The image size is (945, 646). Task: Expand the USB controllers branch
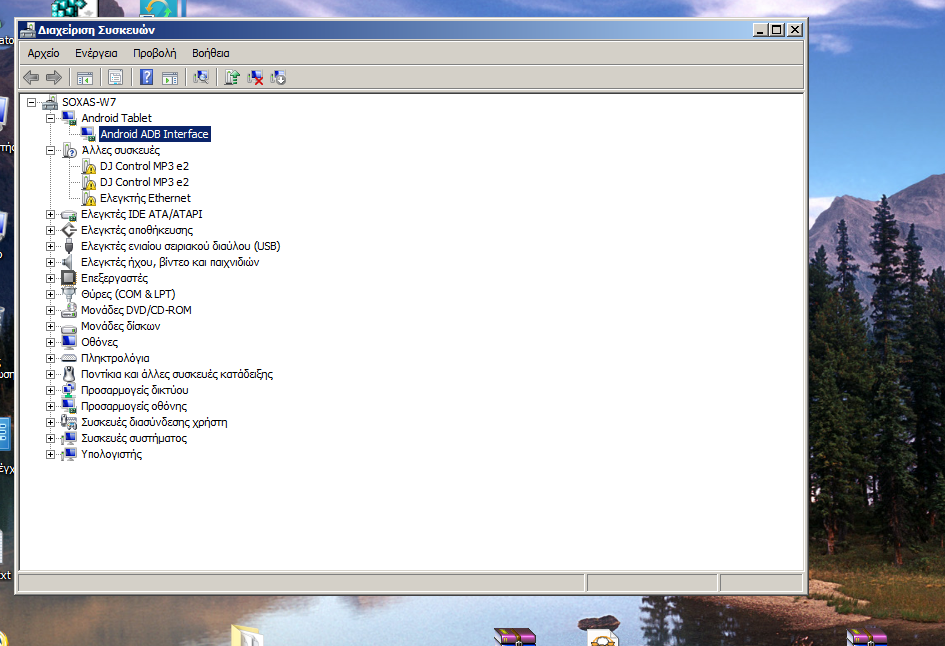point(51,246)
